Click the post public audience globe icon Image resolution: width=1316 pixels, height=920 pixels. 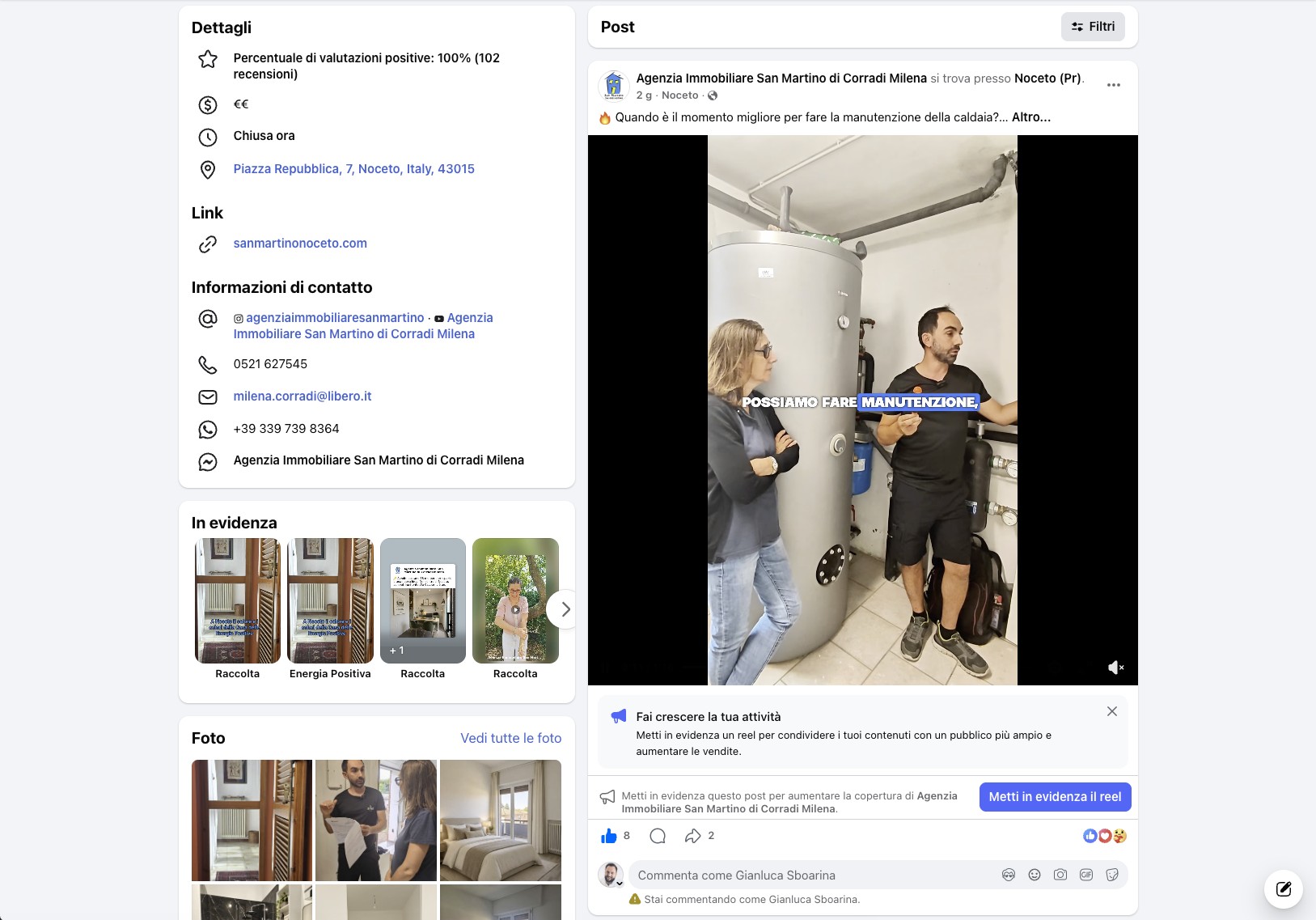point(713,95)
